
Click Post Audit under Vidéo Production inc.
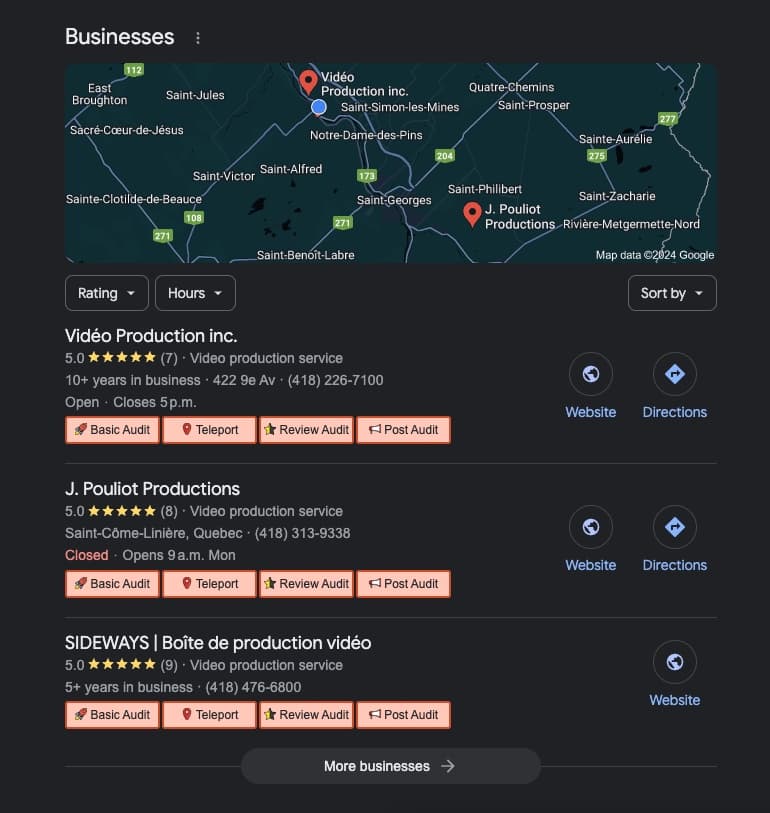point(403,430)
